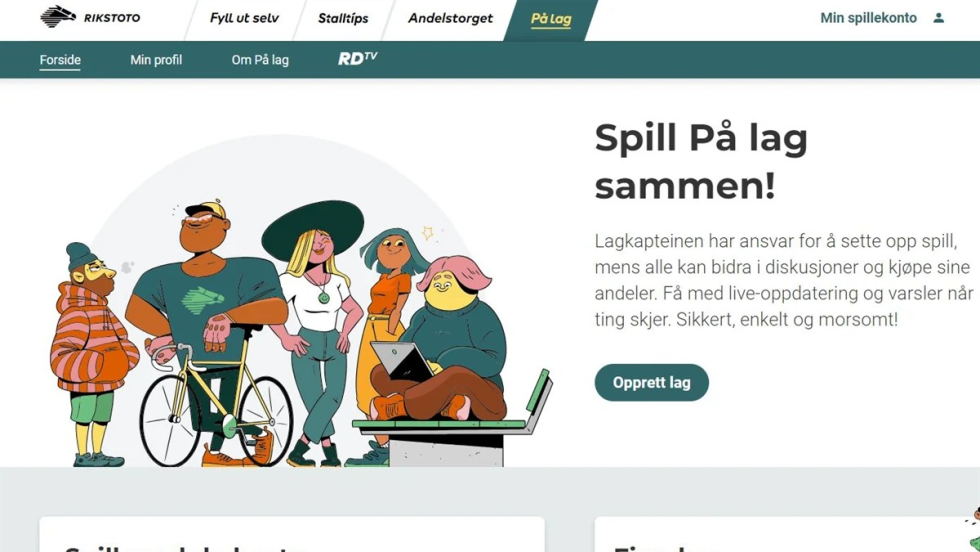Select Forside in the sub navigation
Image resolution: width=980 pixels, height=552 pixels.
tap(60, 60)
